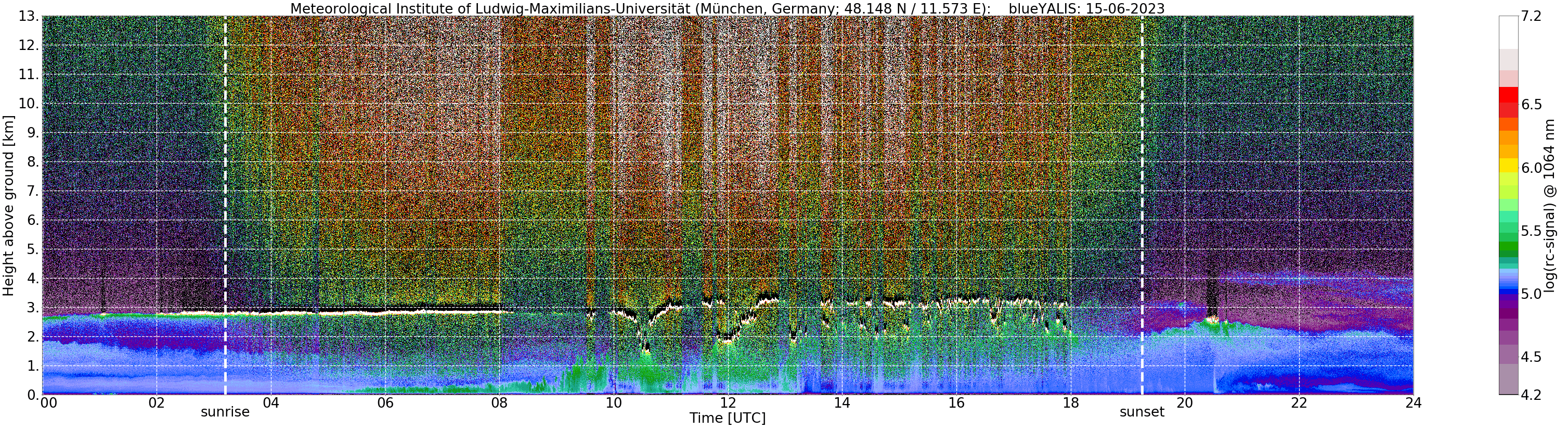Click height-axis tick label '7.'
The image size is (1568, 429).
tap(33, 191)
